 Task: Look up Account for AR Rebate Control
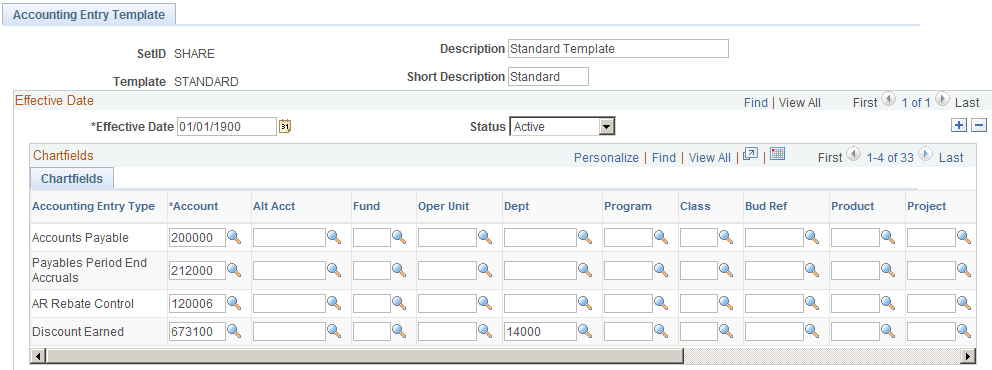click(x=235, y=303)
